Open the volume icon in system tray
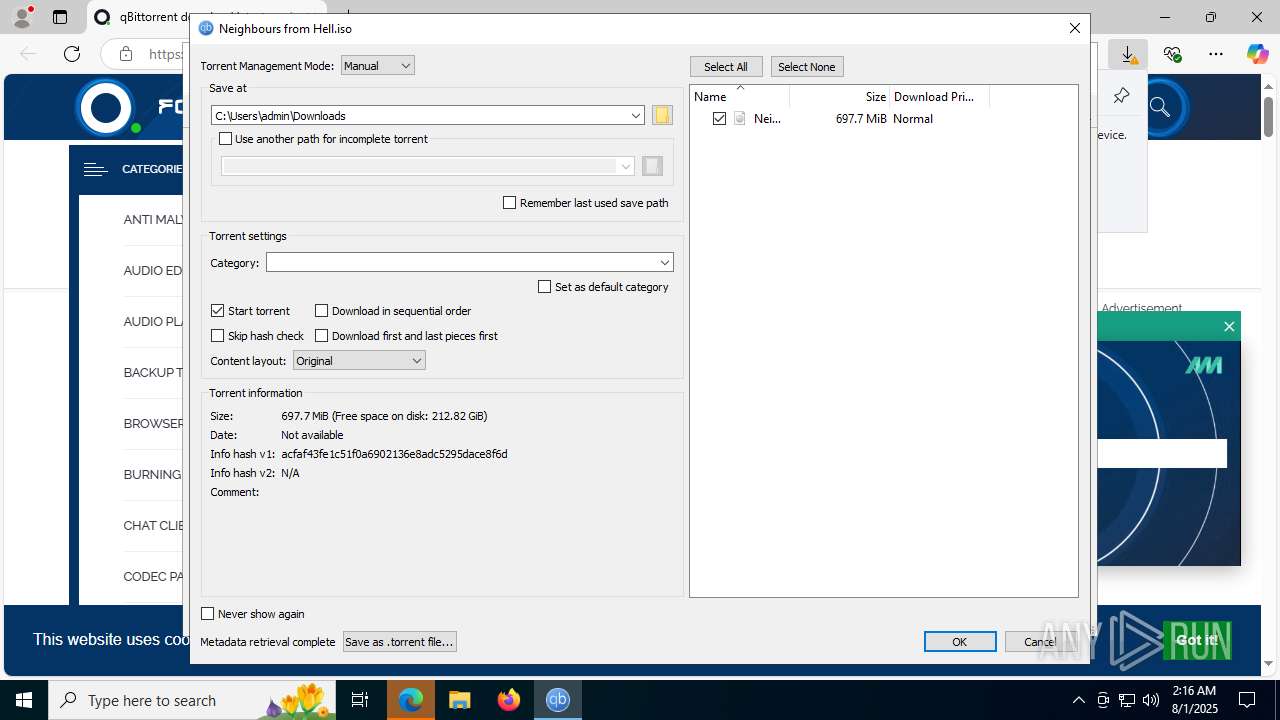Image resolution: width=1280 pixels, height=720 pixels. click(1151, 700)
